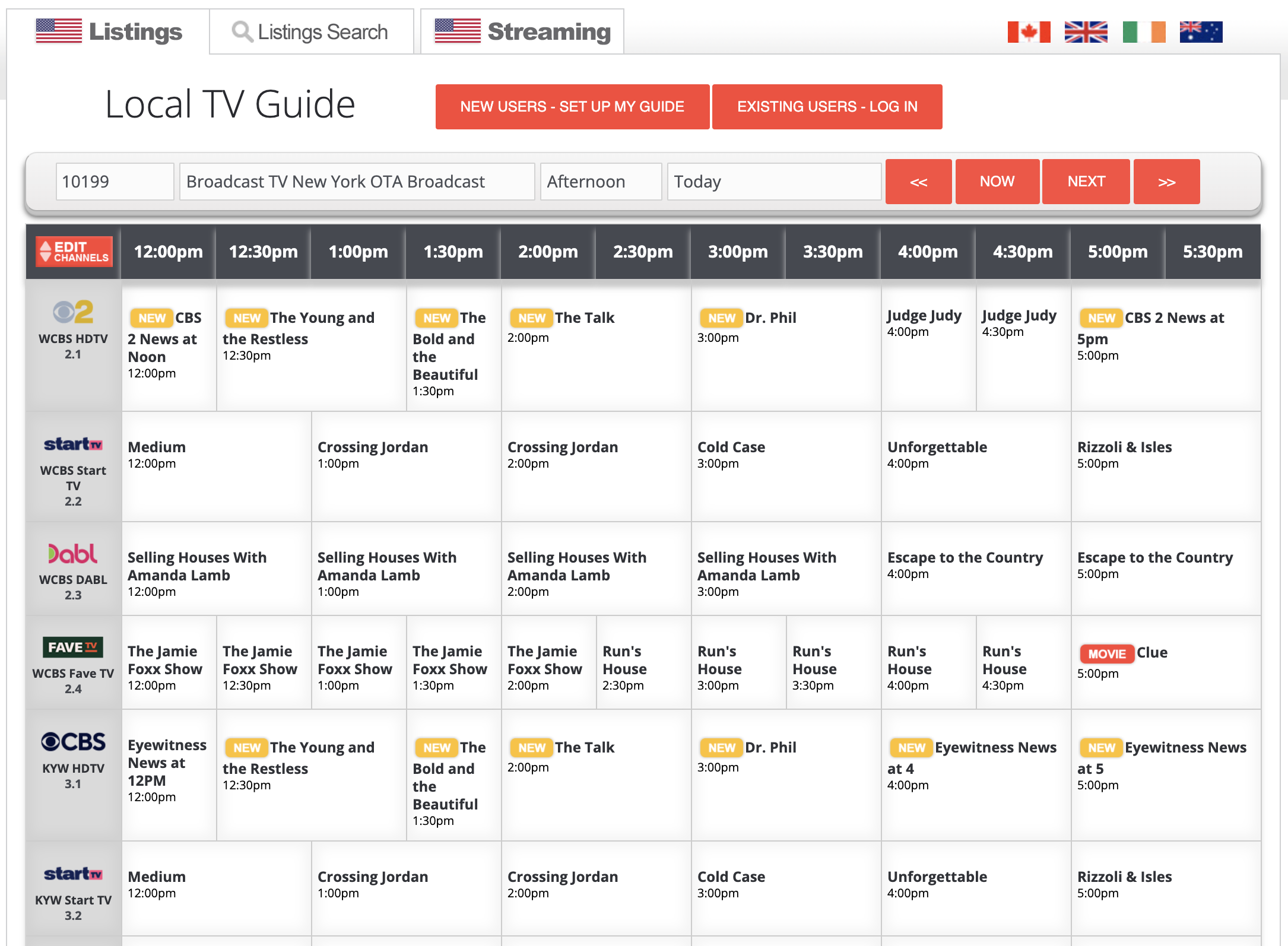Open the Today date dropdown
The width and height of the screenshot is (1288, 946).
tap(774, 182)
